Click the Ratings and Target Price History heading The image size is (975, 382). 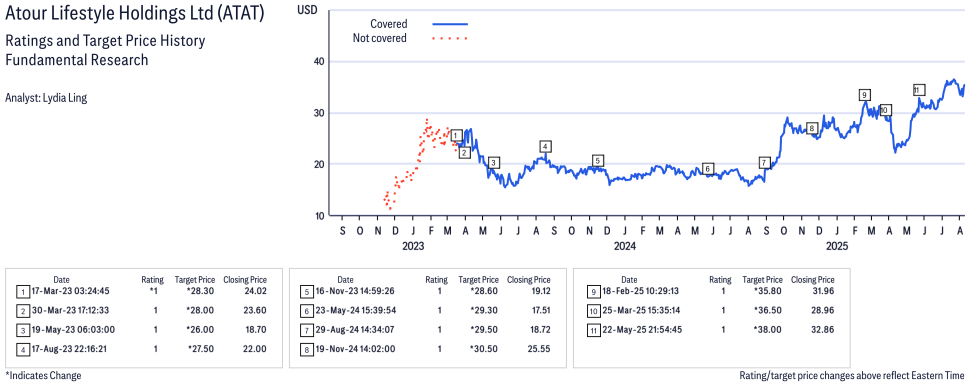(x=105, y=42)
